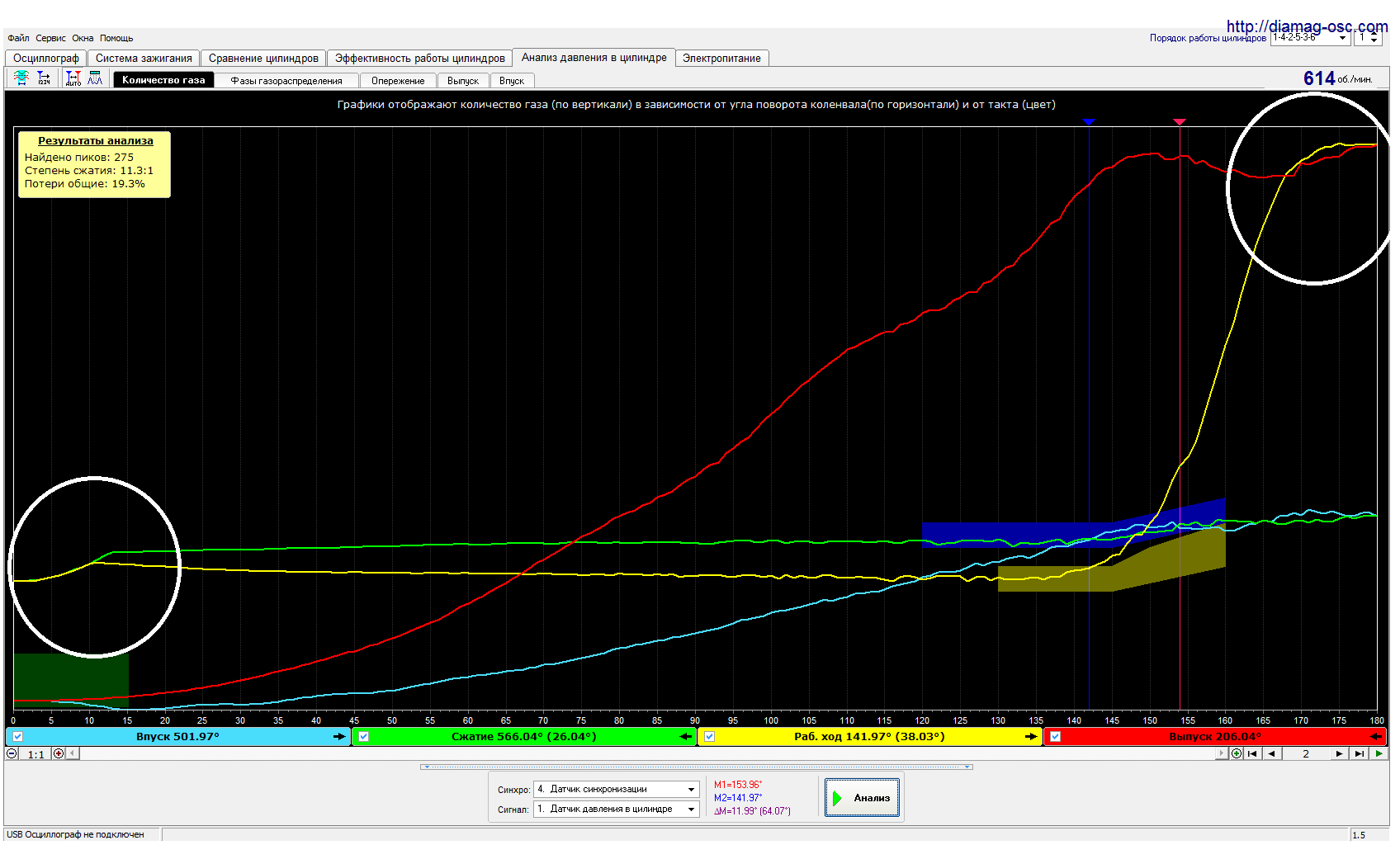Click the 614 об./мин. RPM readout
This screenshot has width=1400, height=845.
pyautogui.click(x=1337, y=78)
